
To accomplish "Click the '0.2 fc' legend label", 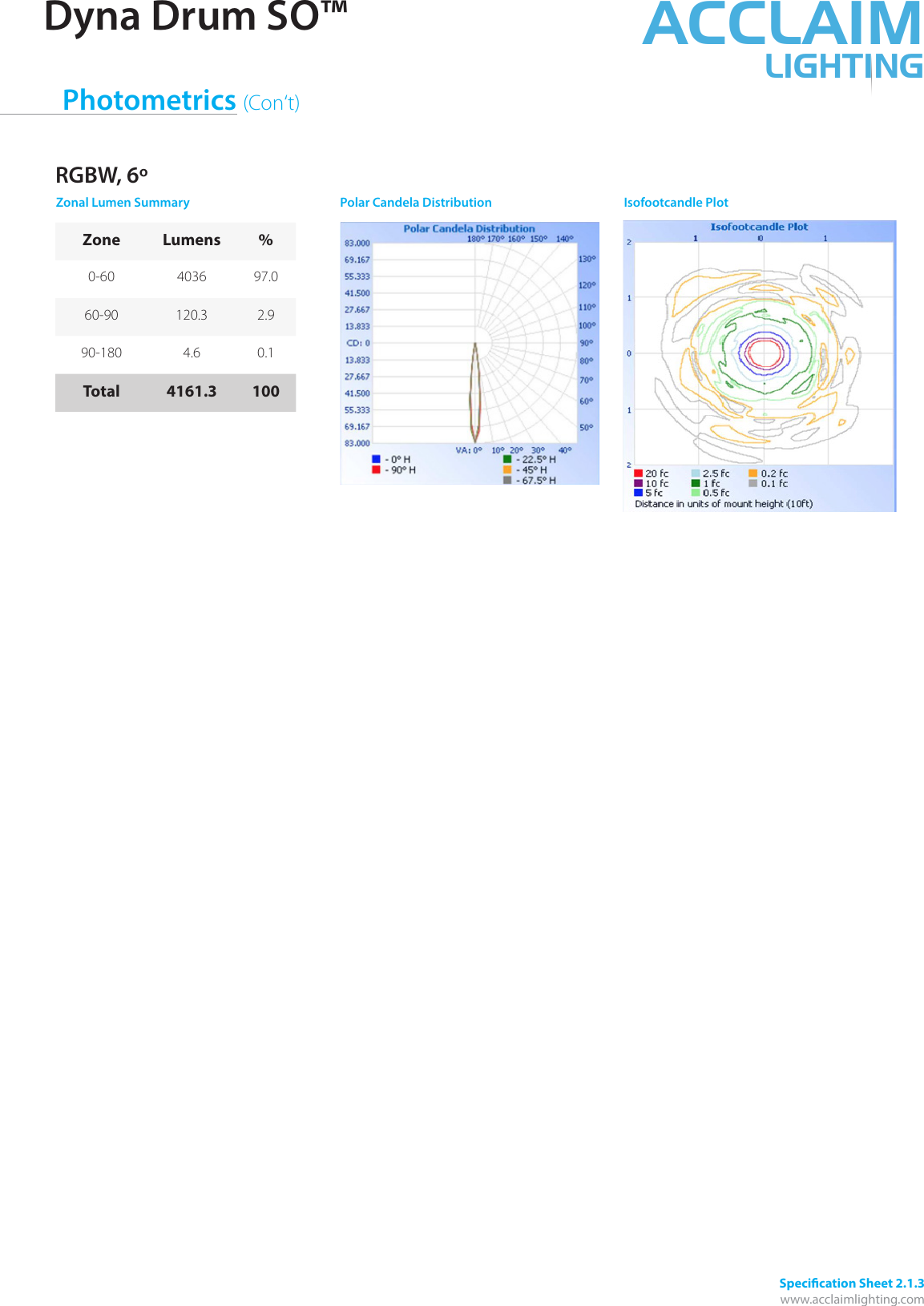I will tap(774, 474).
